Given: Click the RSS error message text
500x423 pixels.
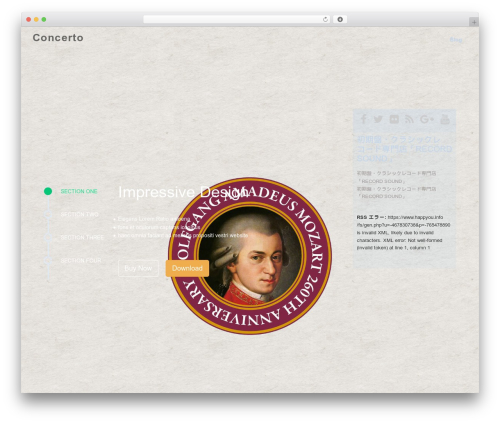Looking at the screenshot, I should click(403, 232).
